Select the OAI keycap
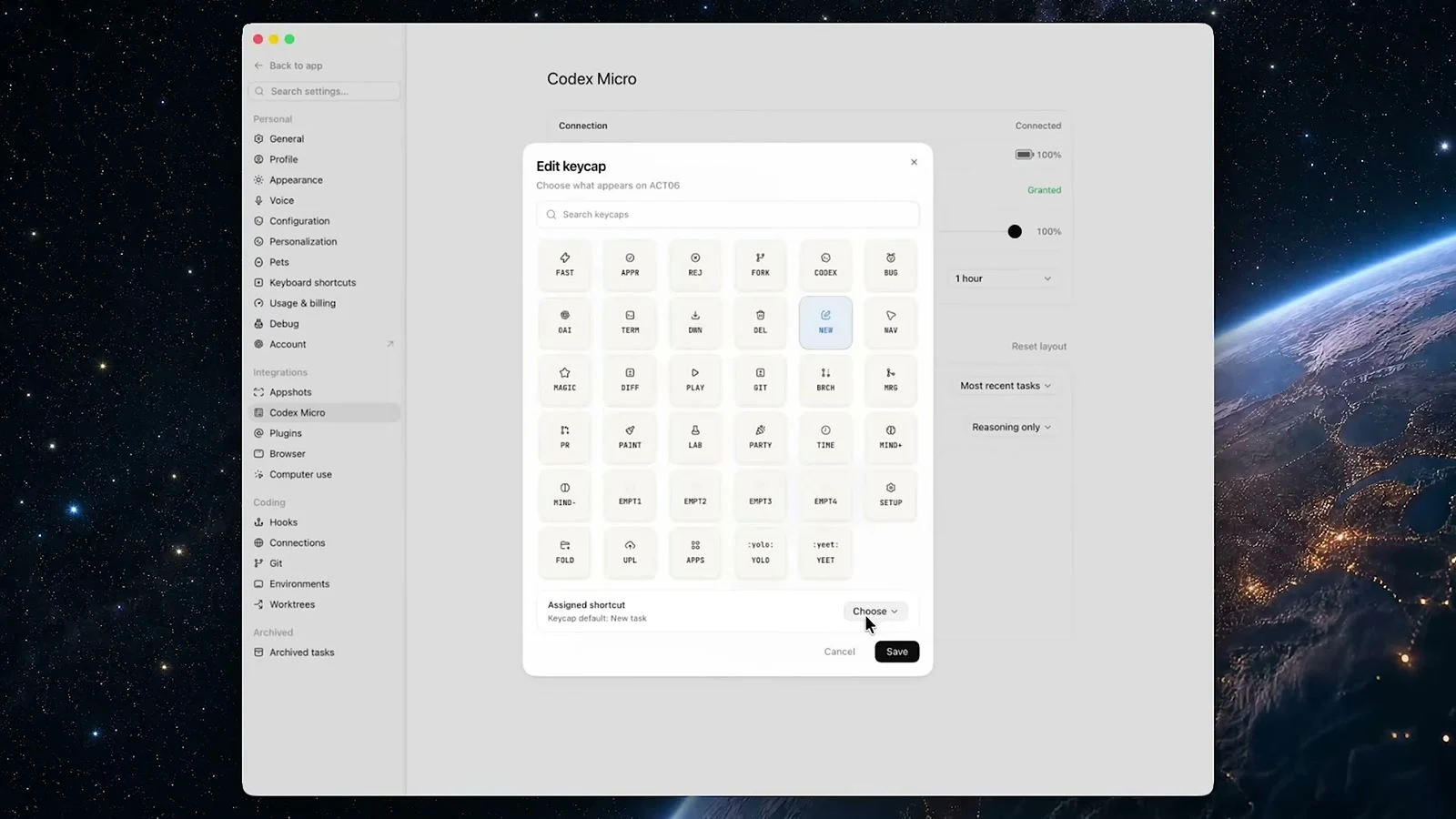 pos(565,322)
